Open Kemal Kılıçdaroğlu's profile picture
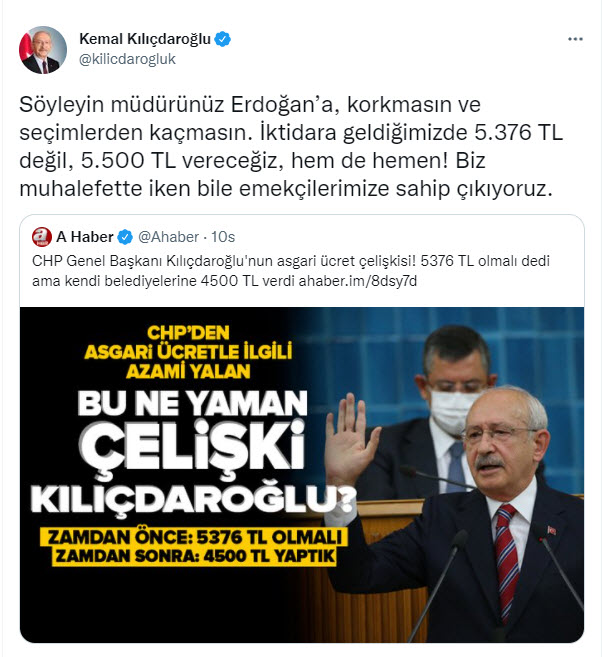Screen dimensions: 602x657 pyautogui.click(x=43, y=50)
